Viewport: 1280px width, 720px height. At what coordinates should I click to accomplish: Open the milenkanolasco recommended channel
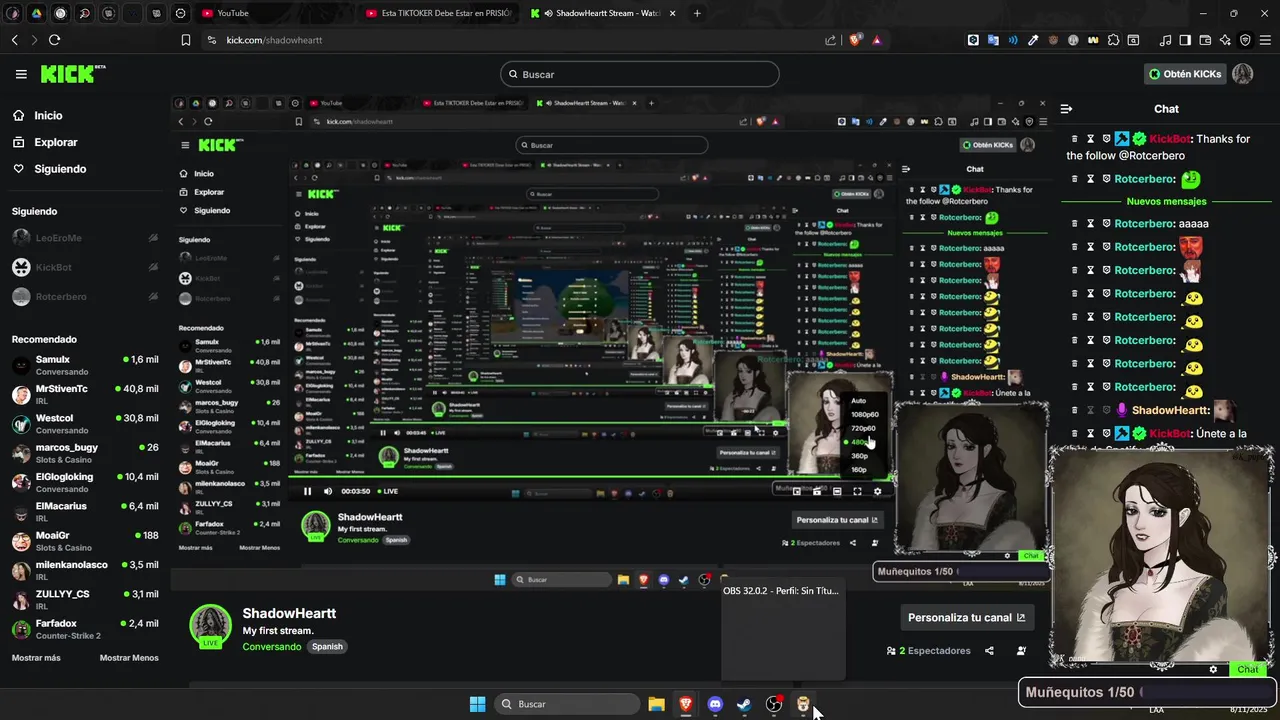point(85,570)
